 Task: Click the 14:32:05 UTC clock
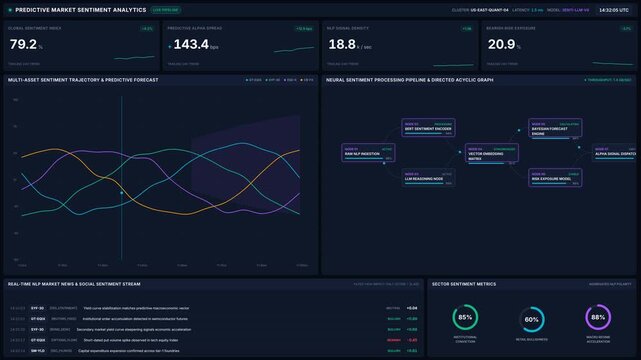[x=614, y=10]
